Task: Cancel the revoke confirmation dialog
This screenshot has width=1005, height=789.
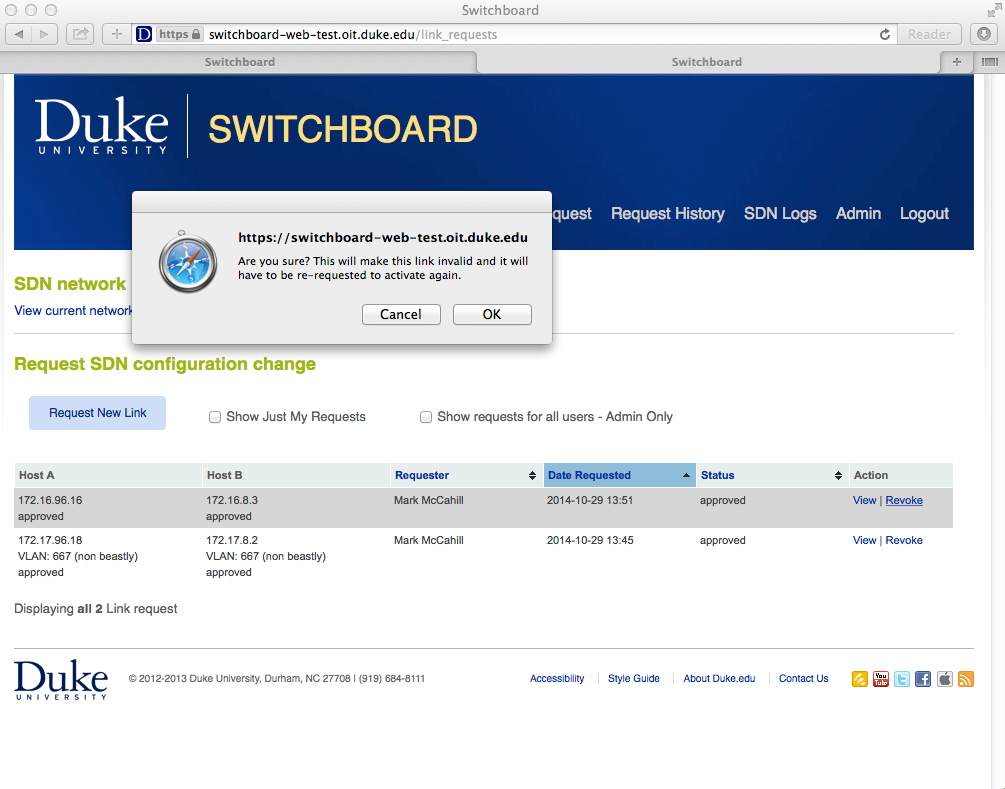Action: click(401, 314)
